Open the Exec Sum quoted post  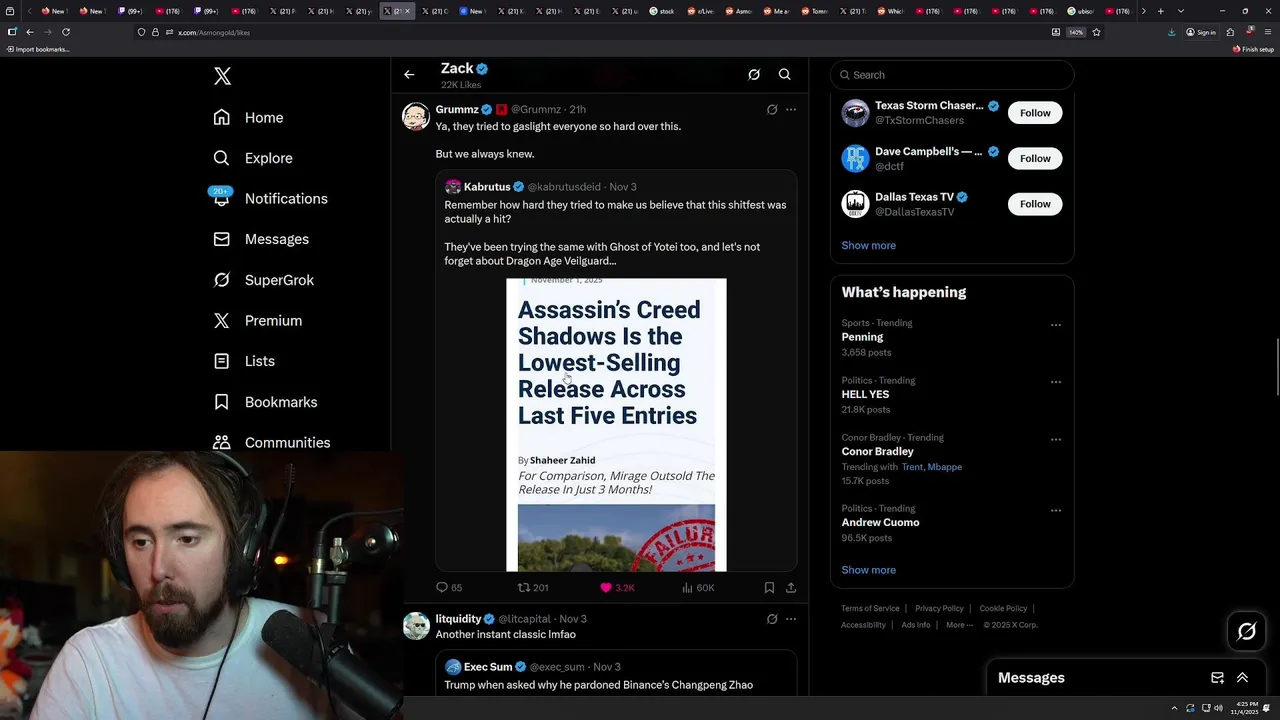(616, 675)
